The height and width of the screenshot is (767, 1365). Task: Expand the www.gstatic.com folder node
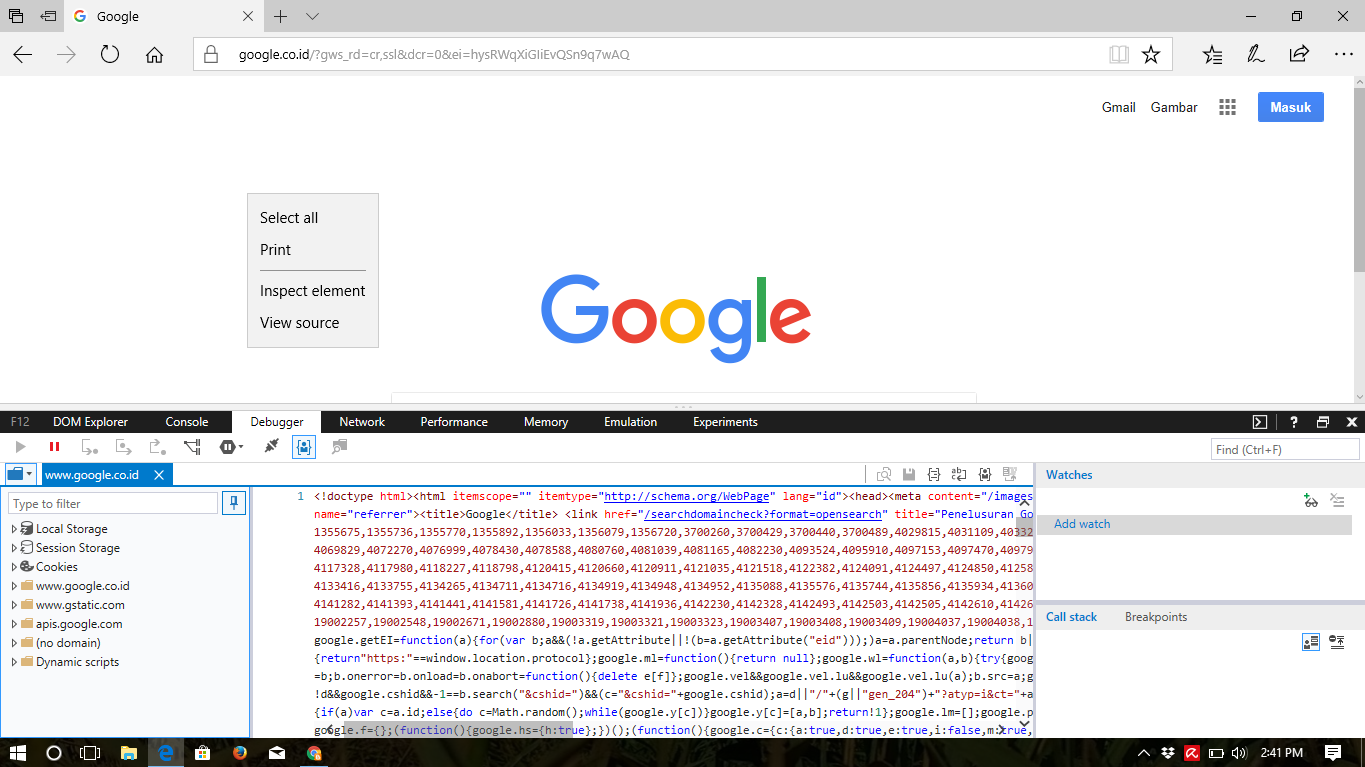point(14,605)
